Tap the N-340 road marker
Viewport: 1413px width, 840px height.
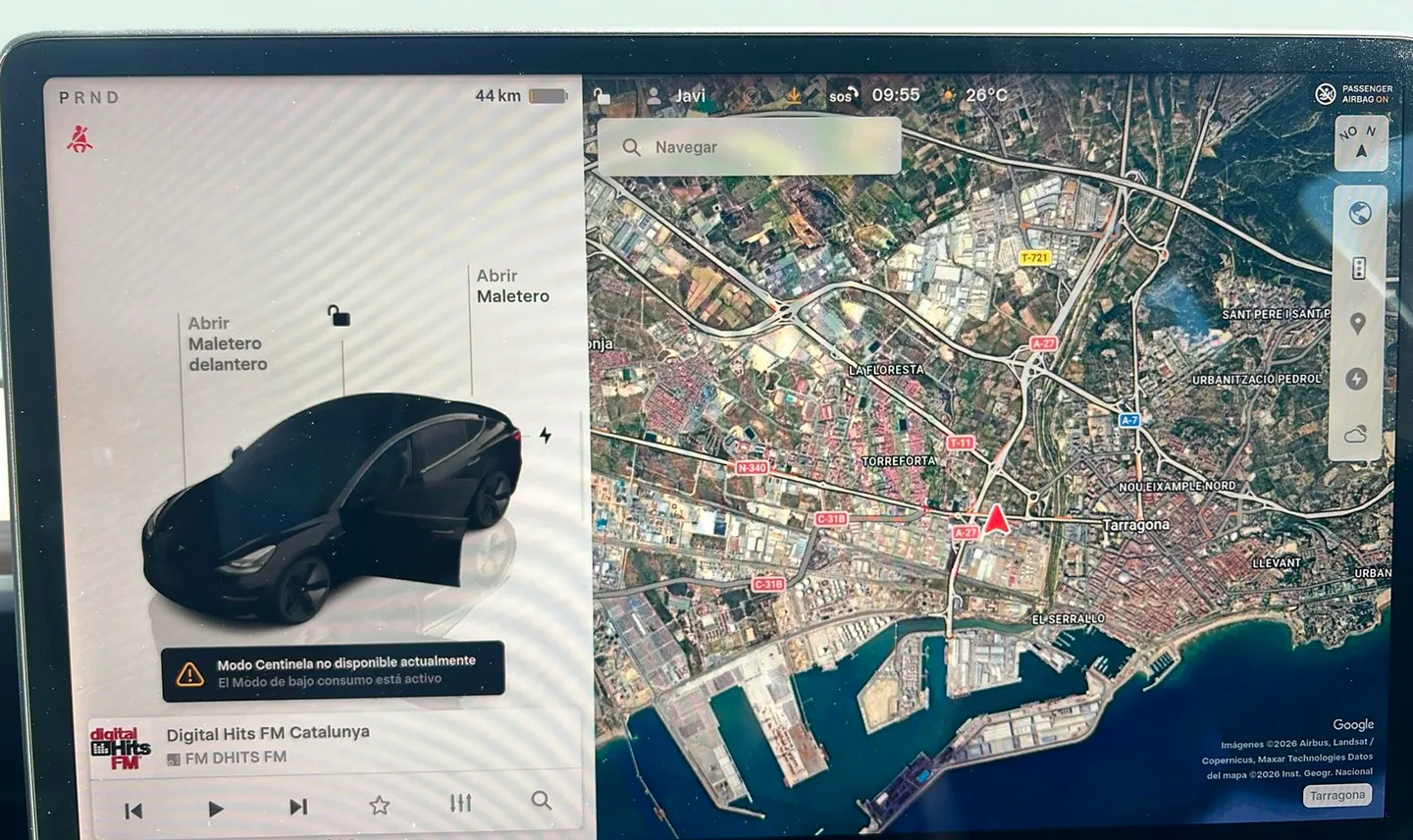coord(752,467)
